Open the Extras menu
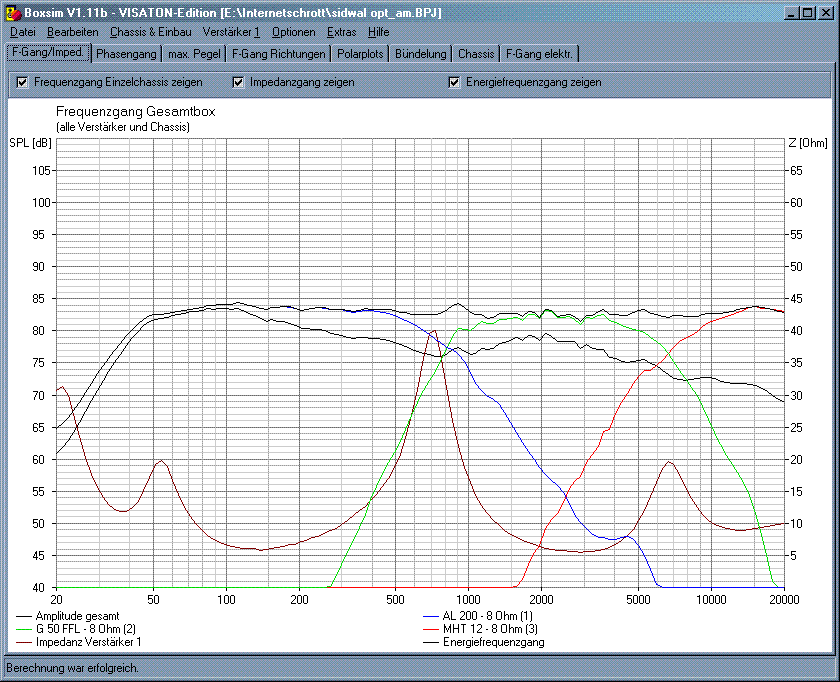The height and width of the screenshot is (682, 840). click(341, 32)
